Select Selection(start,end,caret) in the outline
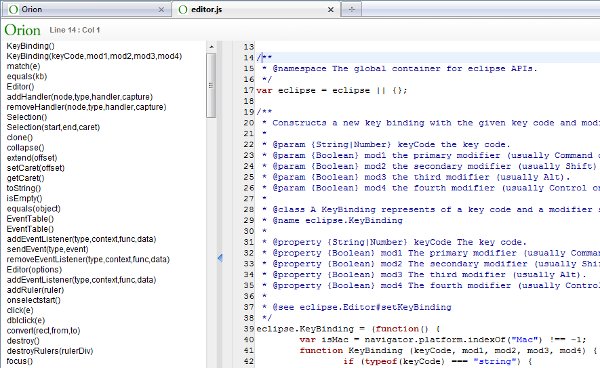The image size is (600, 368). click(53, 127)
